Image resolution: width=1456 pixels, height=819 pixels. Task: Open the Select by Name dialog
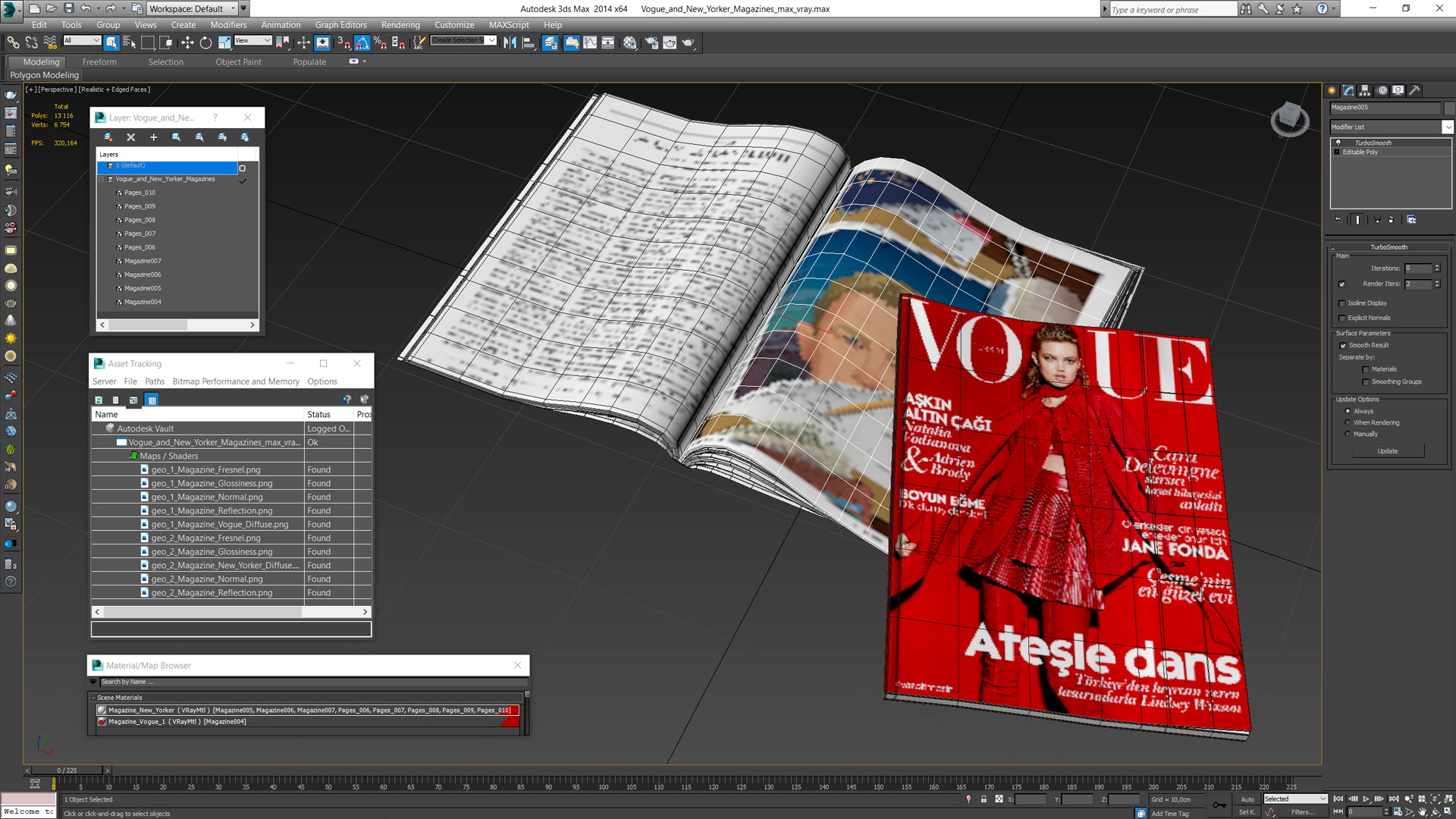[x=129, y=42]
